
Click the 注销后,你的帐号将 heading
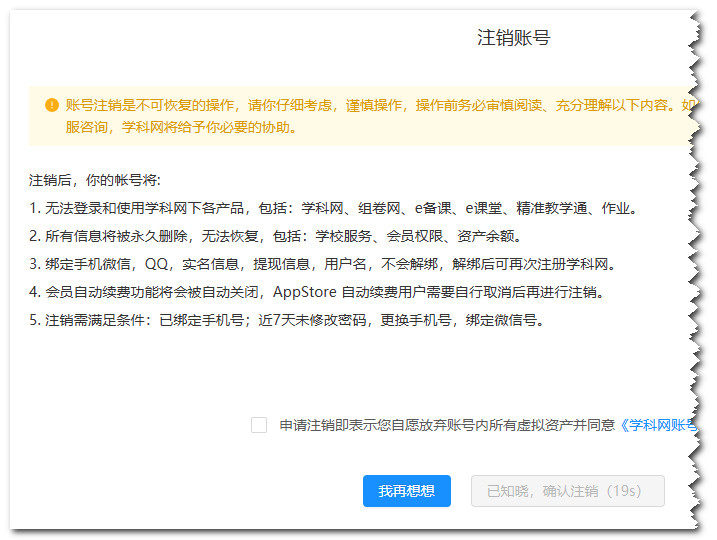[x=95, y=180]
